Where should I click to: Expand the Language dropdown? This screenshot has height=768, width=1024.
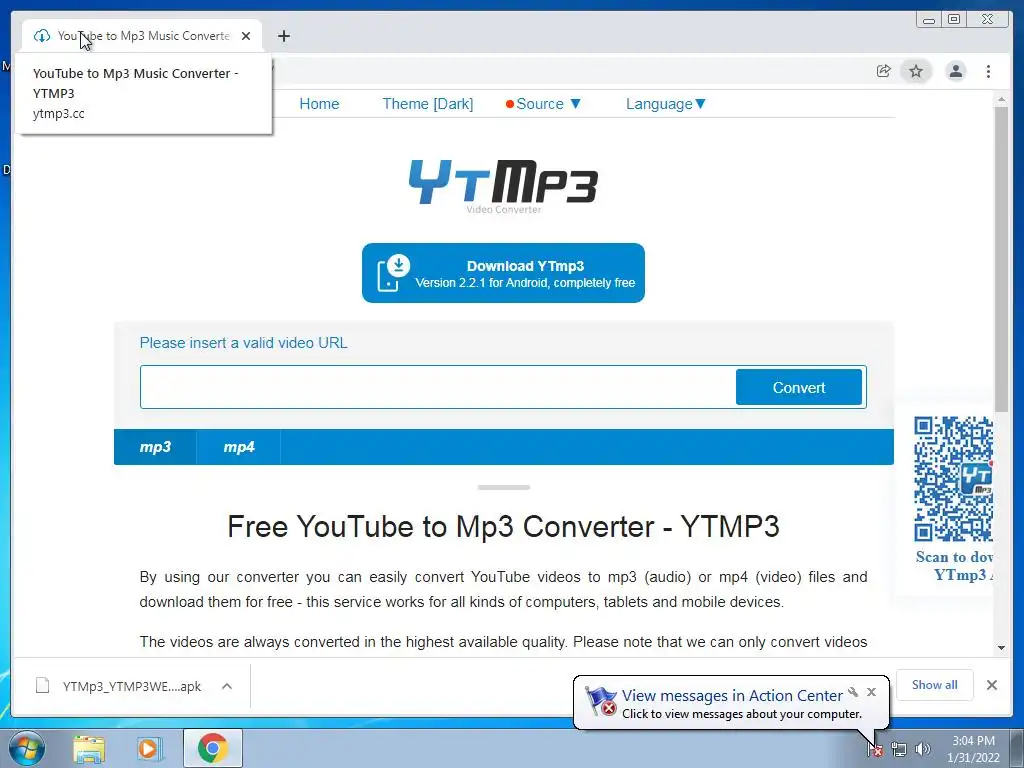tap(665, 104)
